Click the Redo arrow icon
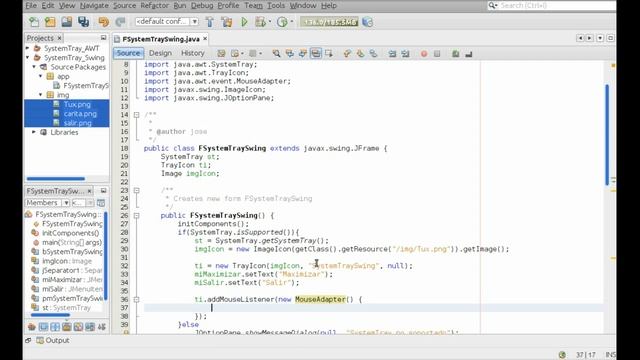Screen dimensions: 640x360 coord(120,22)
